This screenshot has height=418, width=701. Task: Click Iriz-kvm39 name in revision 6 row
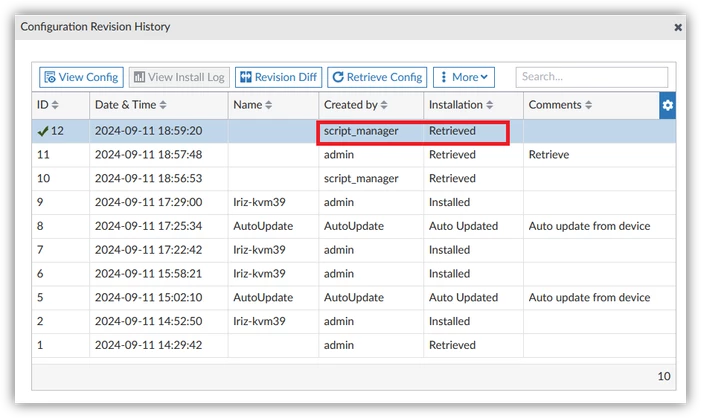(259, 274)
